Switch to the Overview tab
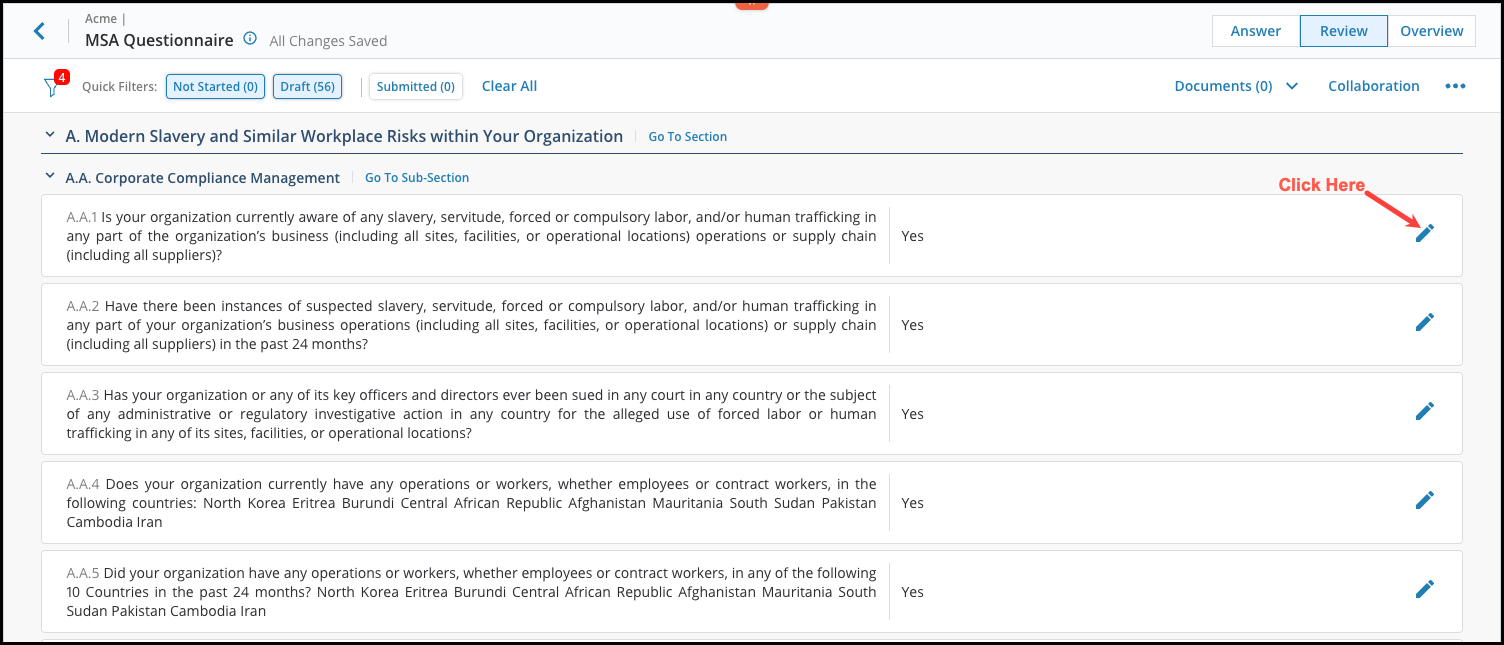The height and width of the screenshot is (645, 1504). click(1432, 31)
